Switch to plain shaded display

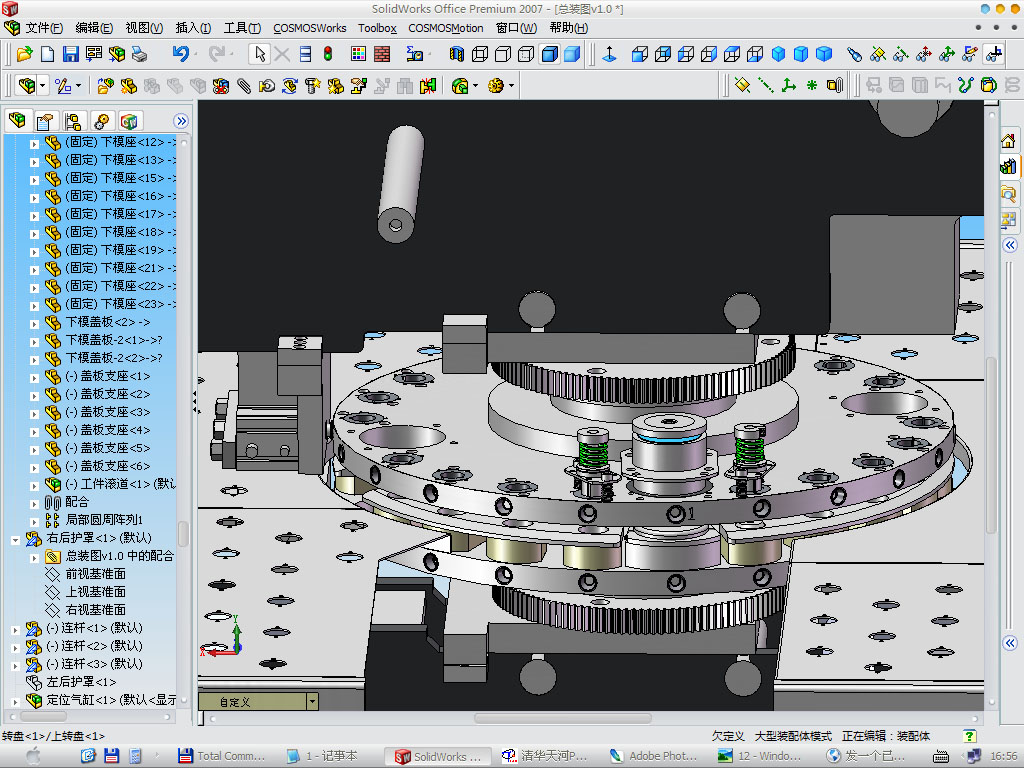click(x=572, y=54)
